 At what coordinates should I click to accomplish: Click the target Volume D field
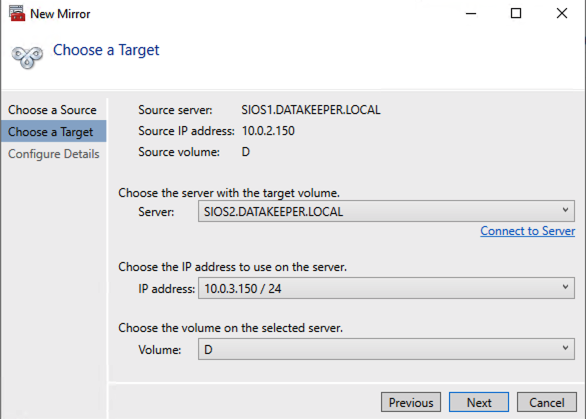(x=386, y=349)
